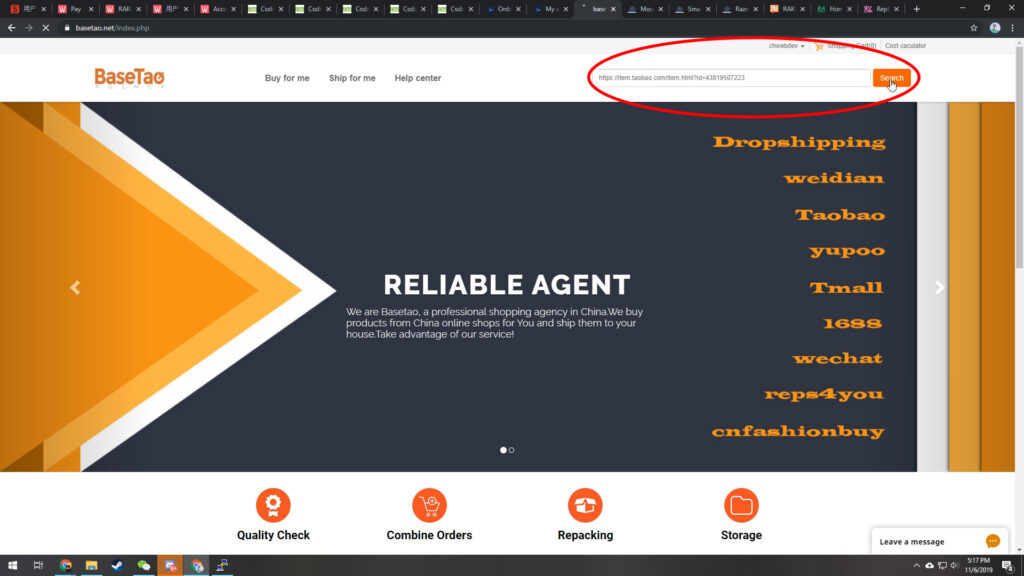Stop the page from loading
The image size is (1024, 576).
click(x=46, y=28)
